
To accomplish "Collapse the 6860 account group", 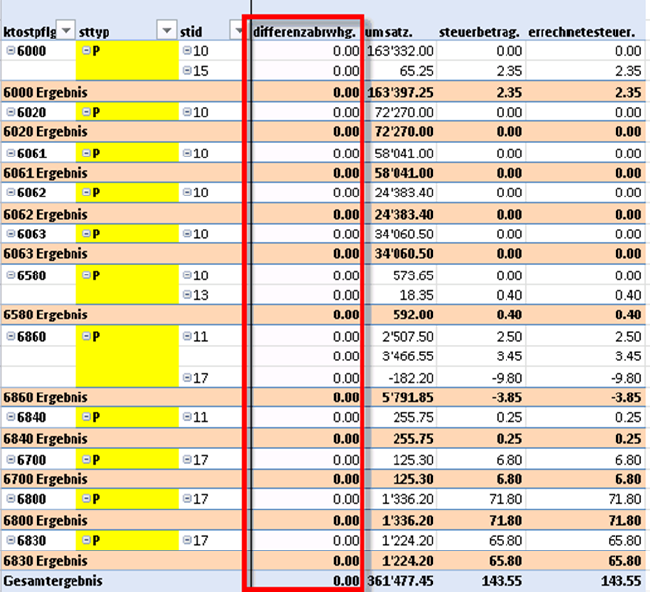I will pyautogui.click(x=11, y=336).
